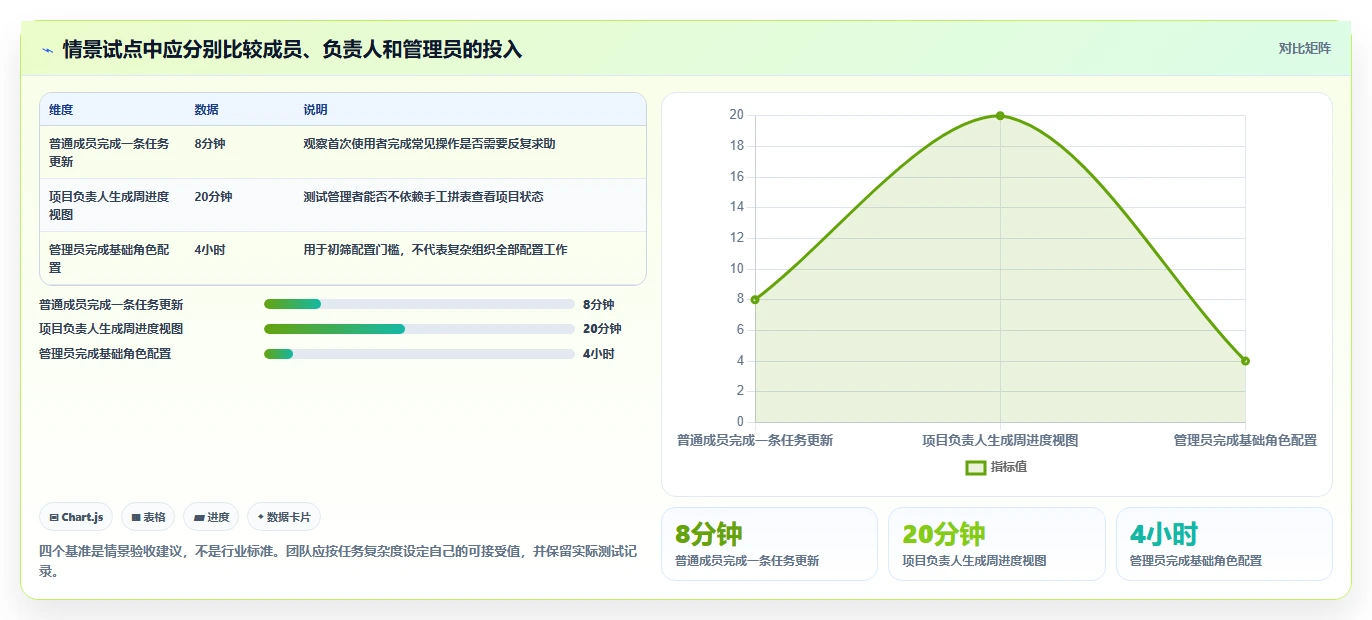1372x620 pixels.
Task: Click the 数据 column header
Action: pos(207,110)
